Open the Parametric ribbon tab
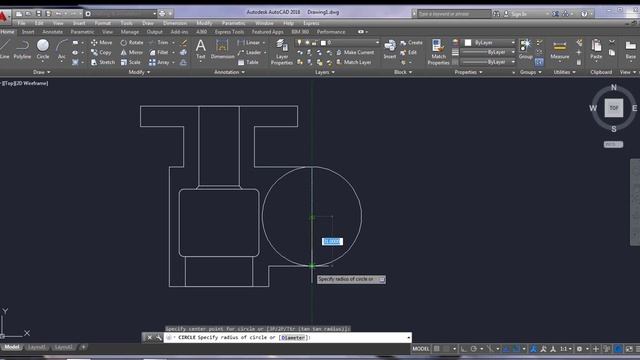The width and height of the screenshot is (640, 360). point(82,32)
